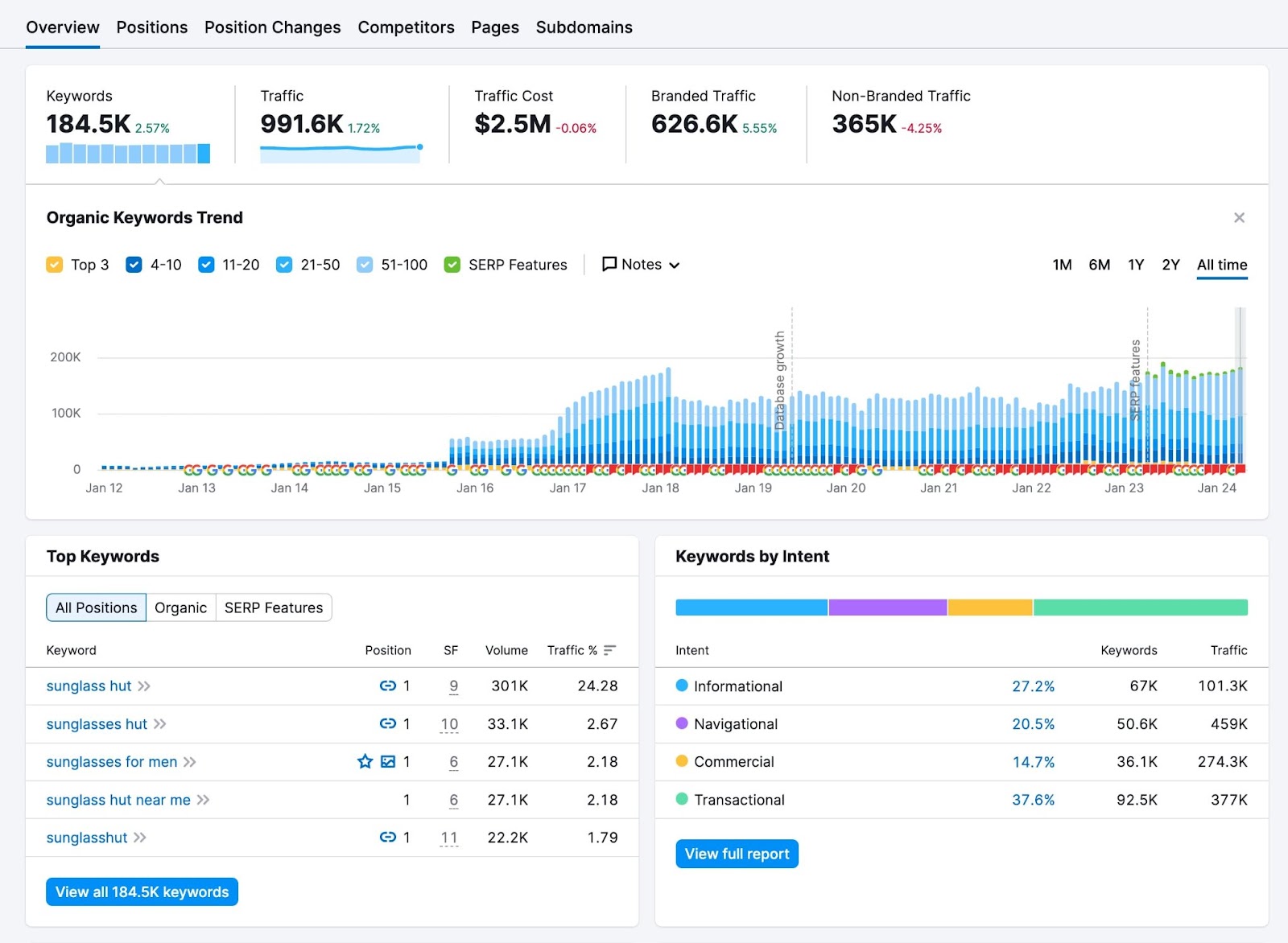
Task: Click the View all 184.5K keywords button
Action: tap(141, 892)
